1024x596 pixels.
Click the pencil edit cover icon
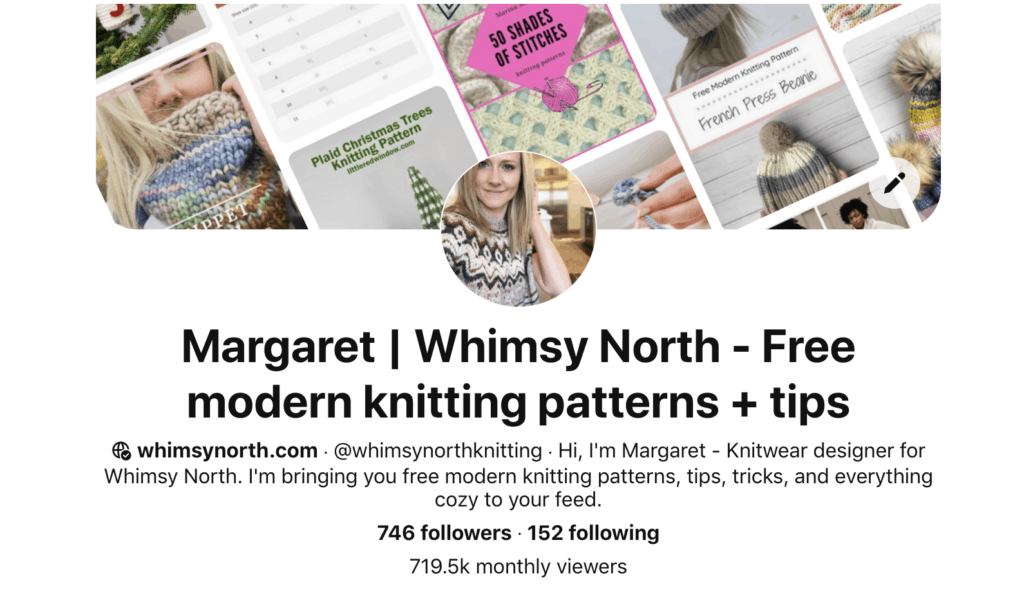click(x=894, y=183)
